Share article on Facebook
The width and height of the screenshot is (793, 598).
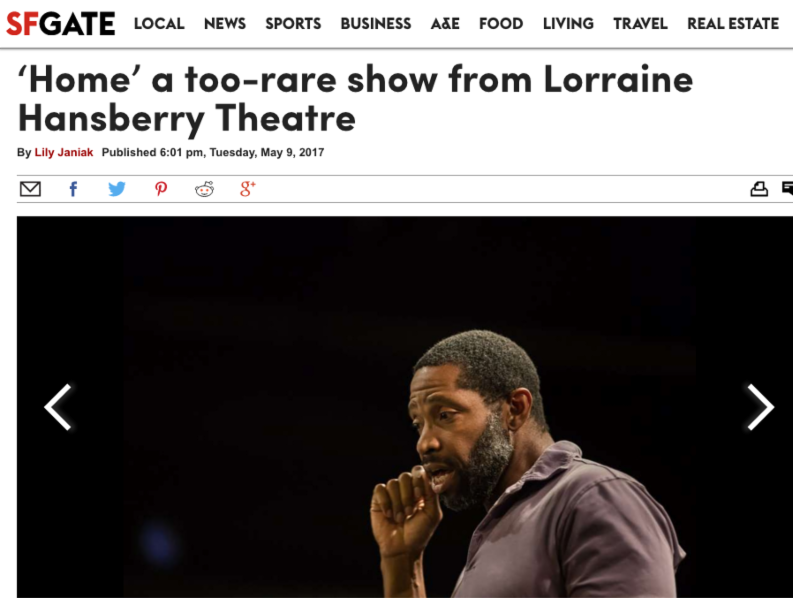click(73, 189)
